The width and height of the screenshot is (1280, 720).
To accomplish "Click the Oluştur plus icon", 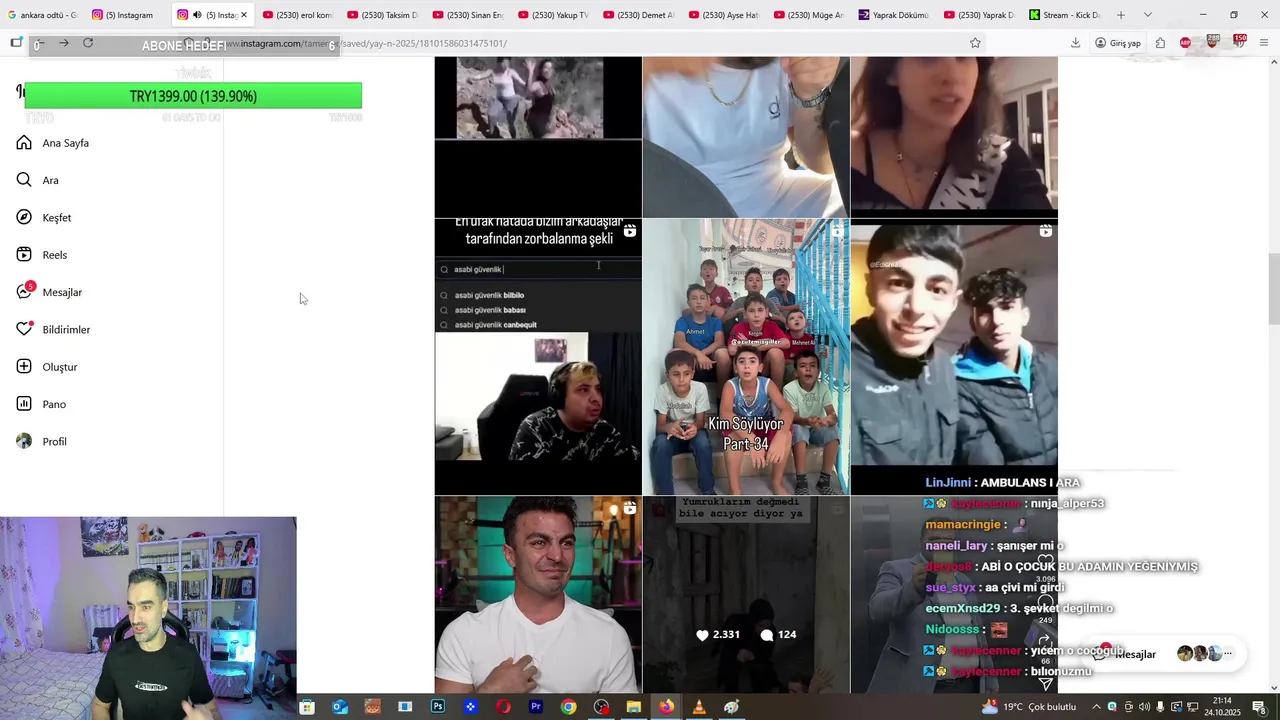I will tap(24, 367).
